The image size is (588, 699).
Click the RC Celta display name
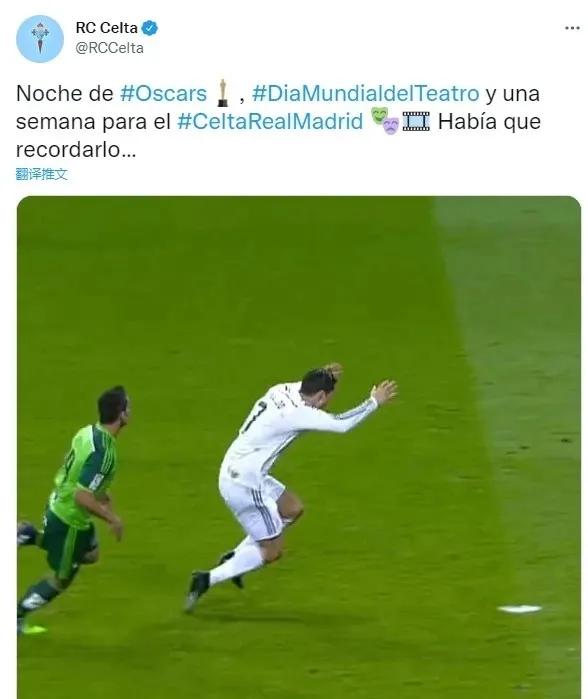[x=107, y=28]
